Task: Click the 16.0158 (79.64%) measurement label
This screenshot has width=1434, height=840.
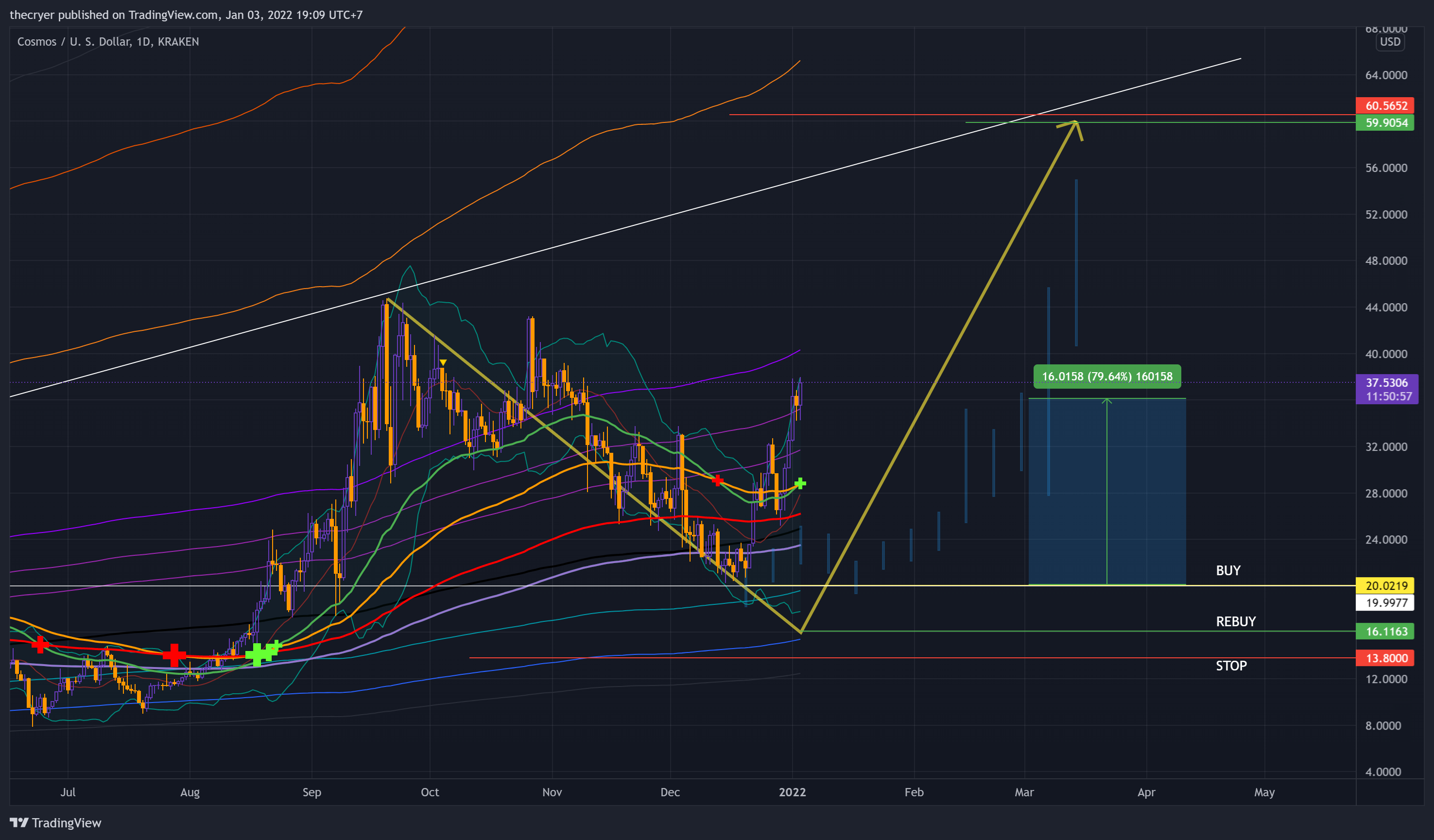Action: click(x=1107, y=376)
